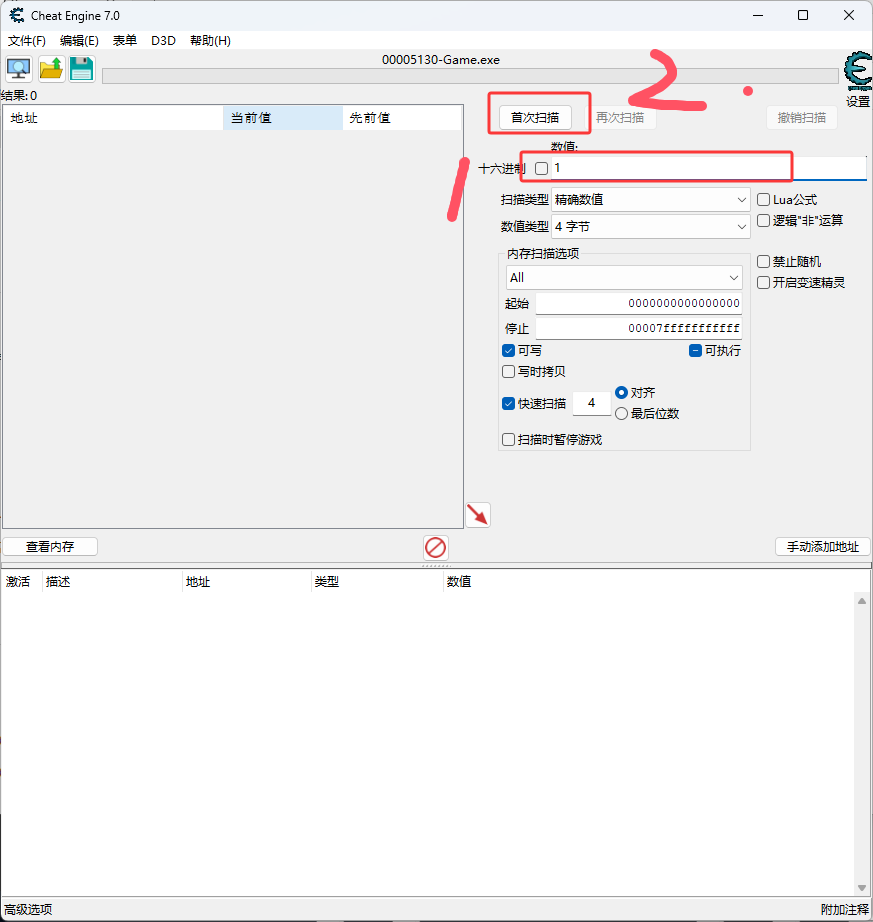873x922 pixels.
Task: Enable the 禁止随机 checkbox
Action: tap(763, 262)
